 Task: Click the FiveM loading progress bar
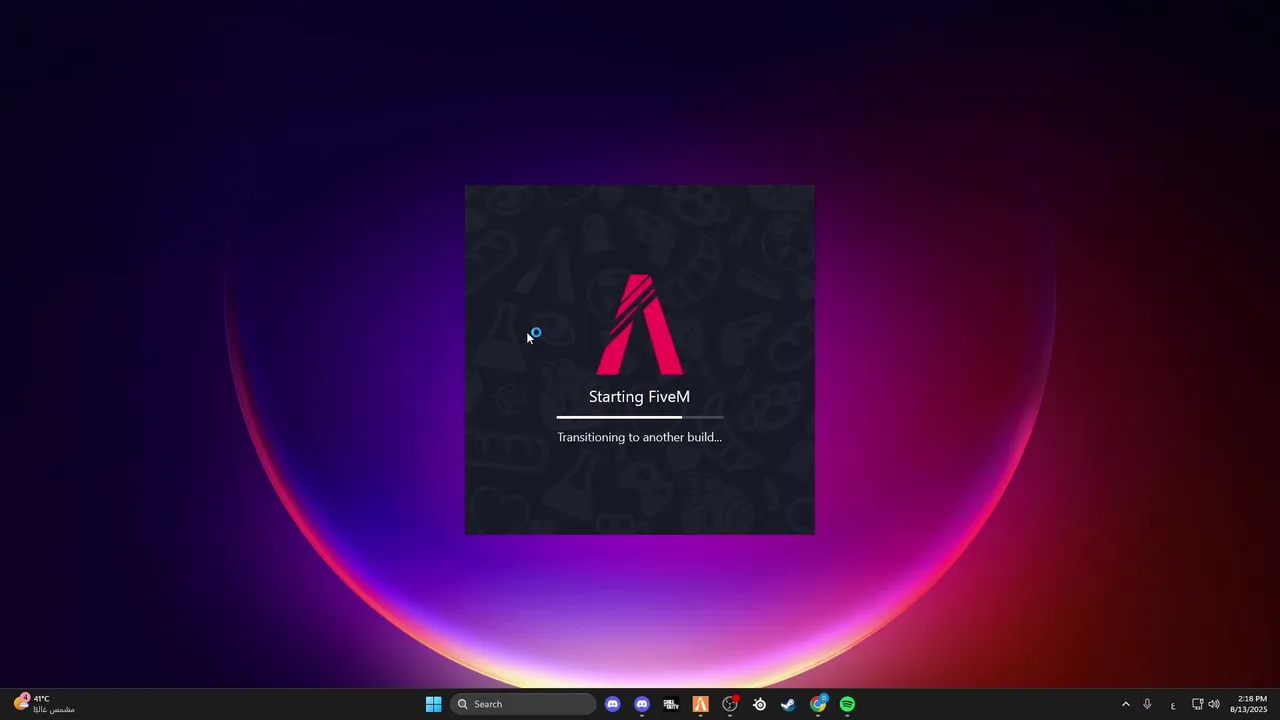coord(640,417)
